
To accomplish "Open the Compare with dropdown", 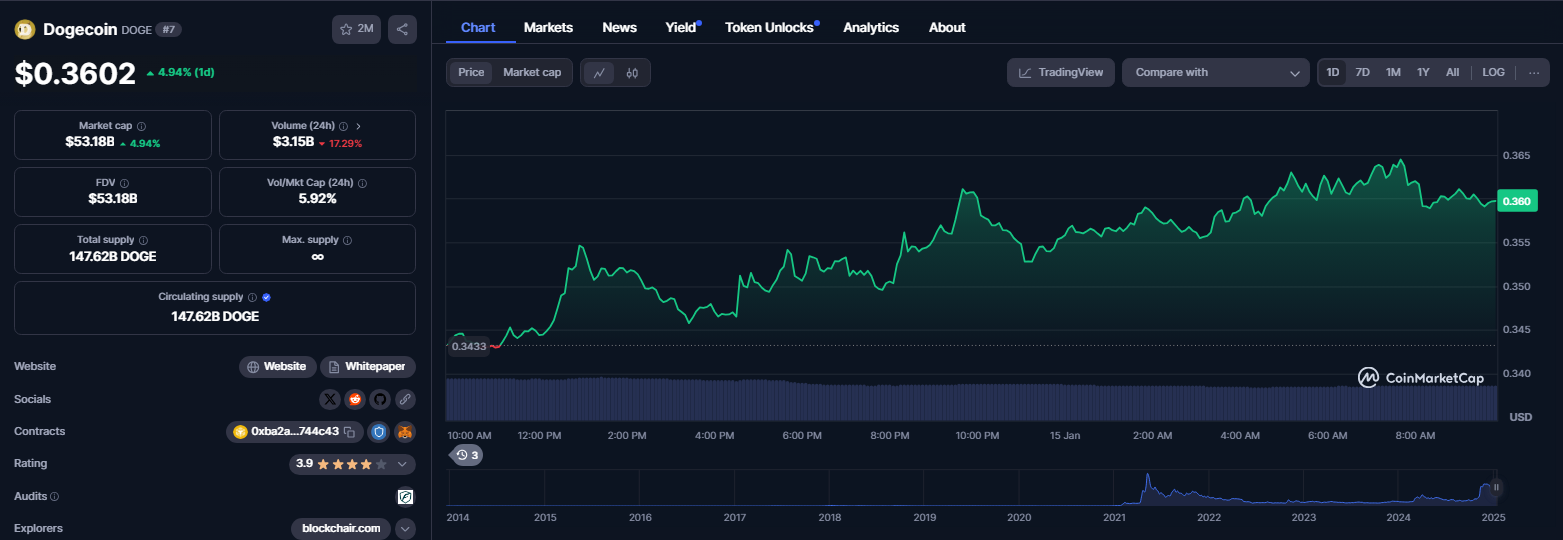I will pos(1215,72).
